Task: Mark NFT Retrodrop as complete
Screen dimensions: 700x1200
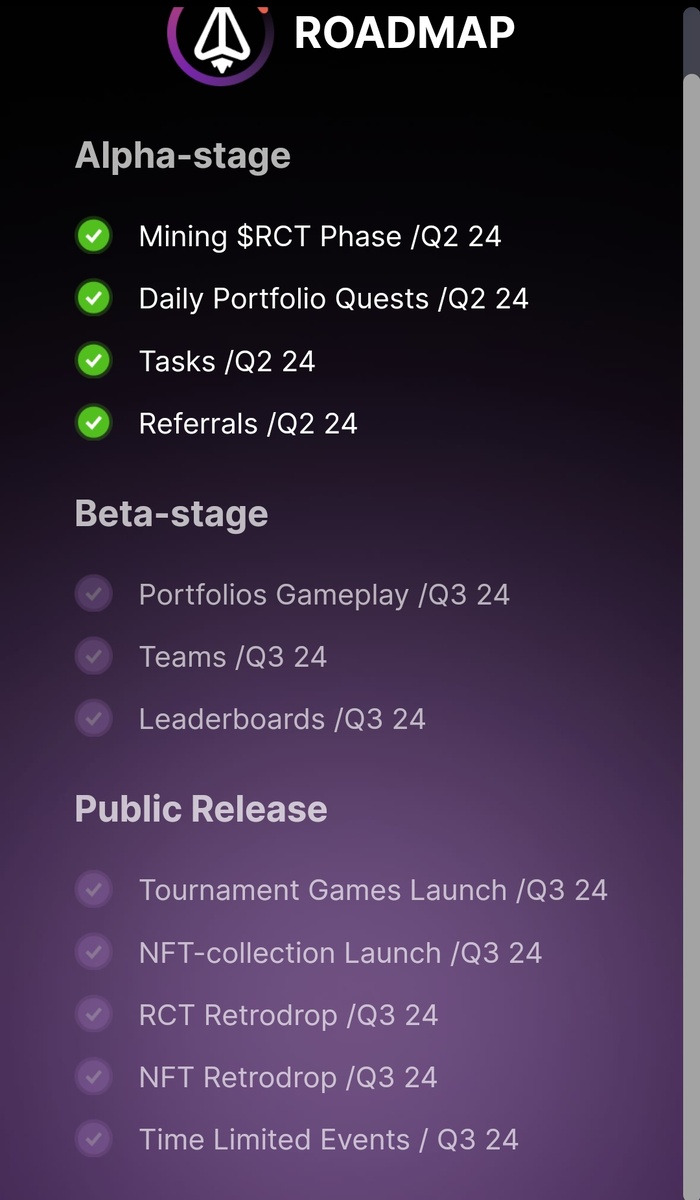Action: (93, 1077)
